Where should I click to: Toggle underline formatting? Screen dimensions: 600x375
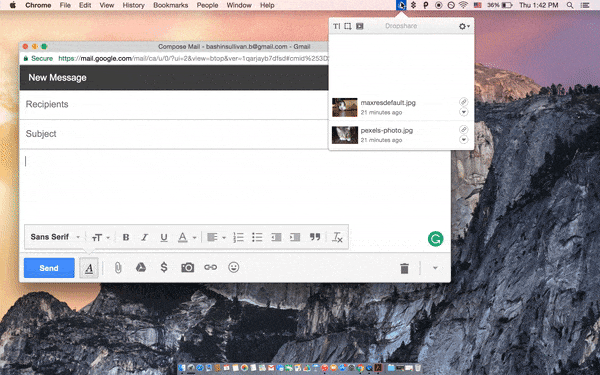(x=164, y=237)
